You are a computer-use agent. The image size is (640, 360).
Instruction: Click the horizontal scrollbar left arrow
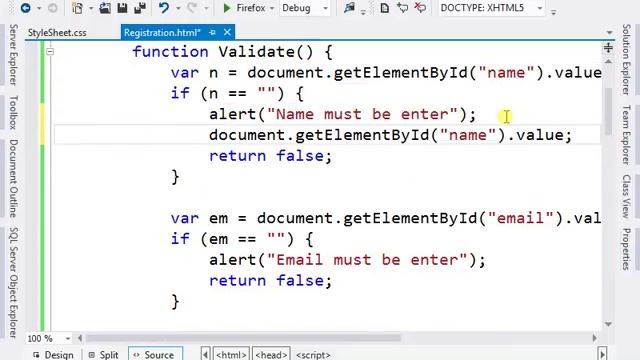(x=80, y=338)
